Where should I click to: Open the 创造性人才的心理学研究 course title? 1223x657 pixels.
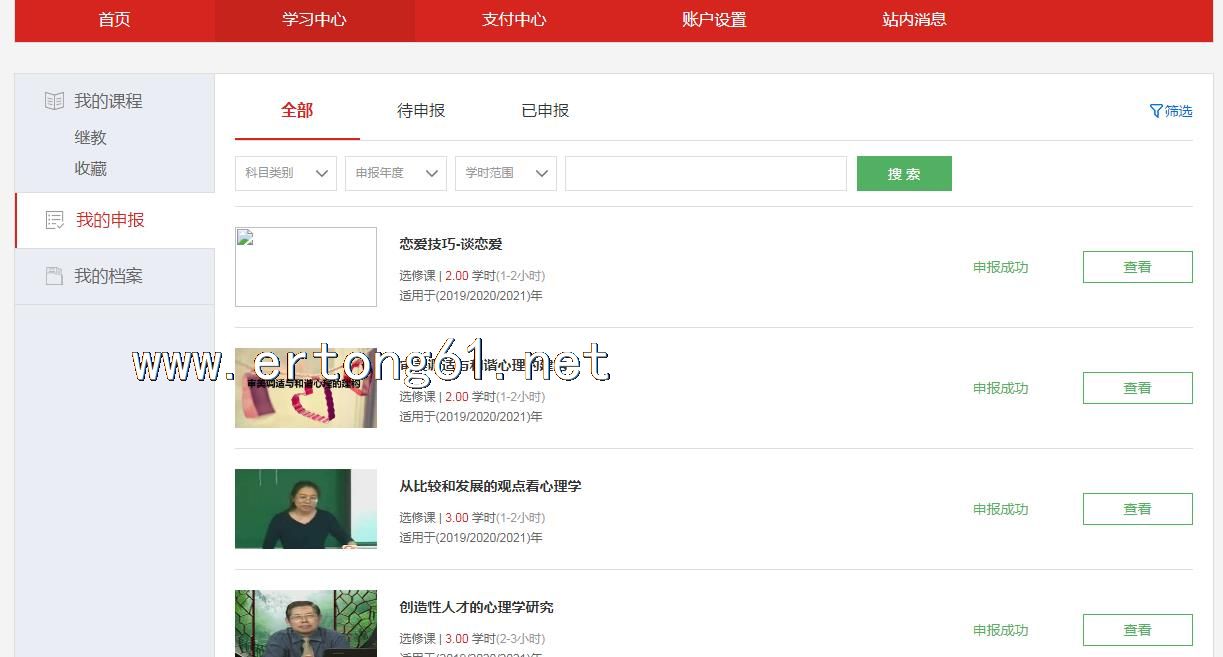click(476, 607)
